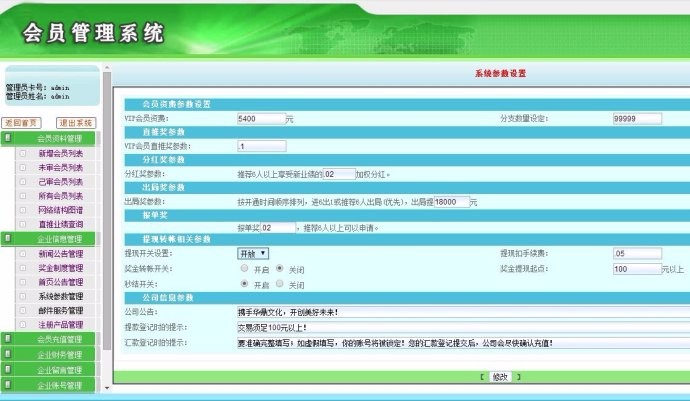This screenshot has height=401, width=690.
Task: Click the 公司公告 text field
Action: [463, 312]
